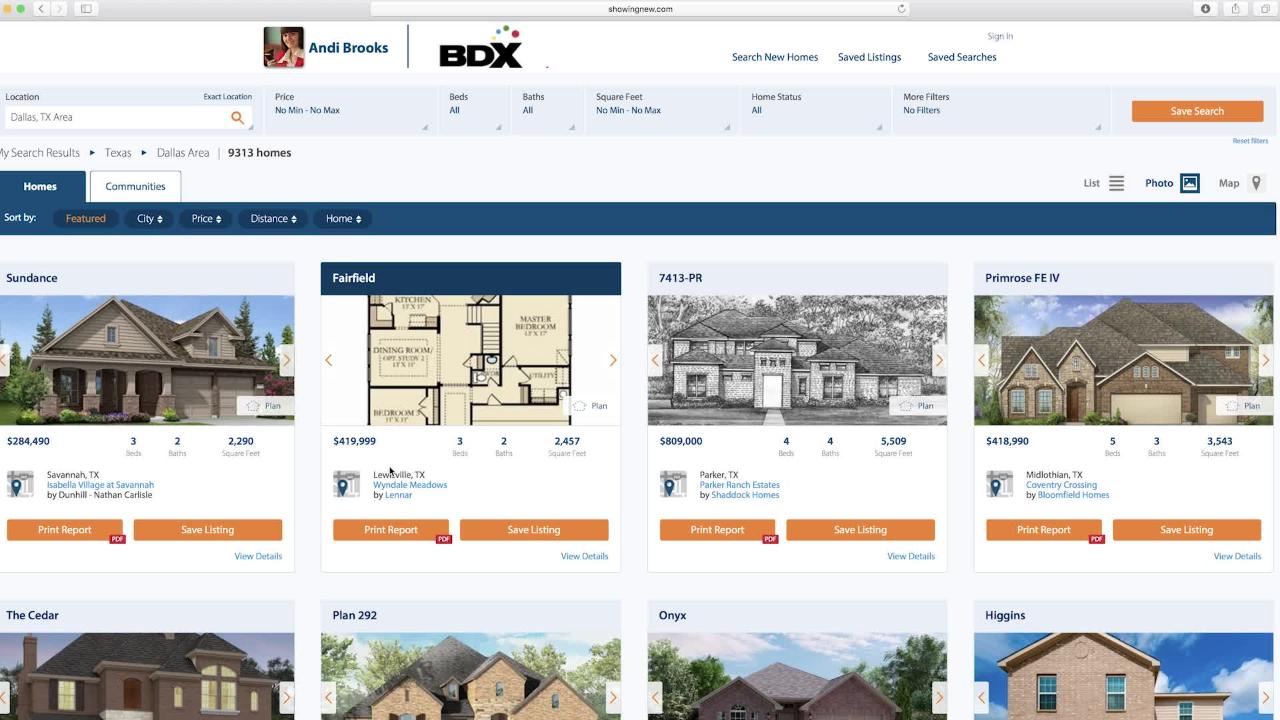Expand the More Filters dropdown
Image resolution: width=1280 pixels, height=720 pixels.
[1001, 110]
